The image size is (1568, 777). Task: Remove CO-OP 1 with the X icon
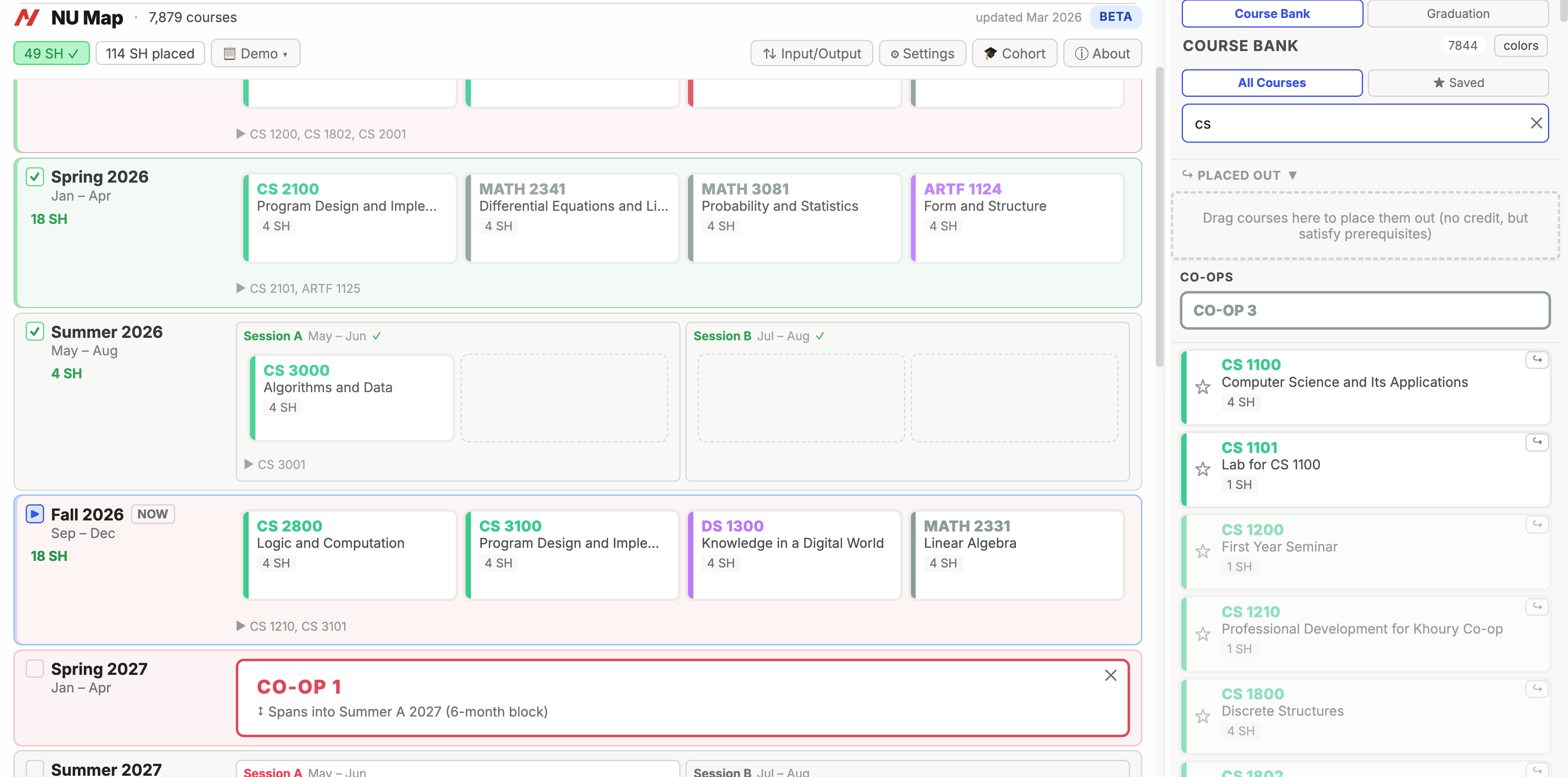pyautogui.click(x=1110, y=675)
